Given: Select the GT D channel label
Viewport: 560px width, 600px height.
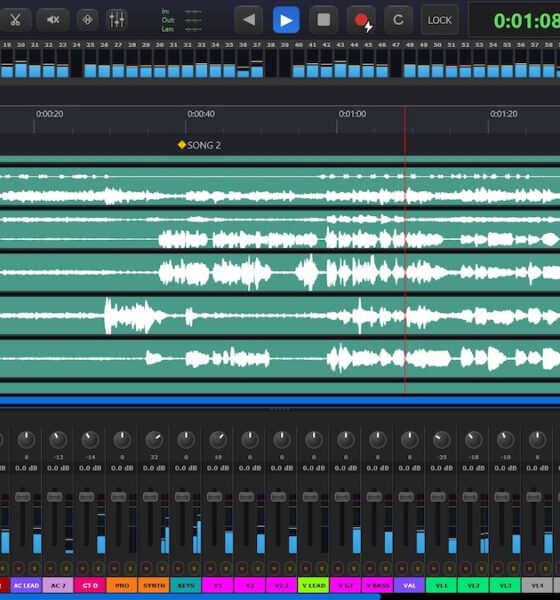Looking at the screenshot, I should click(x=90, y=585).
